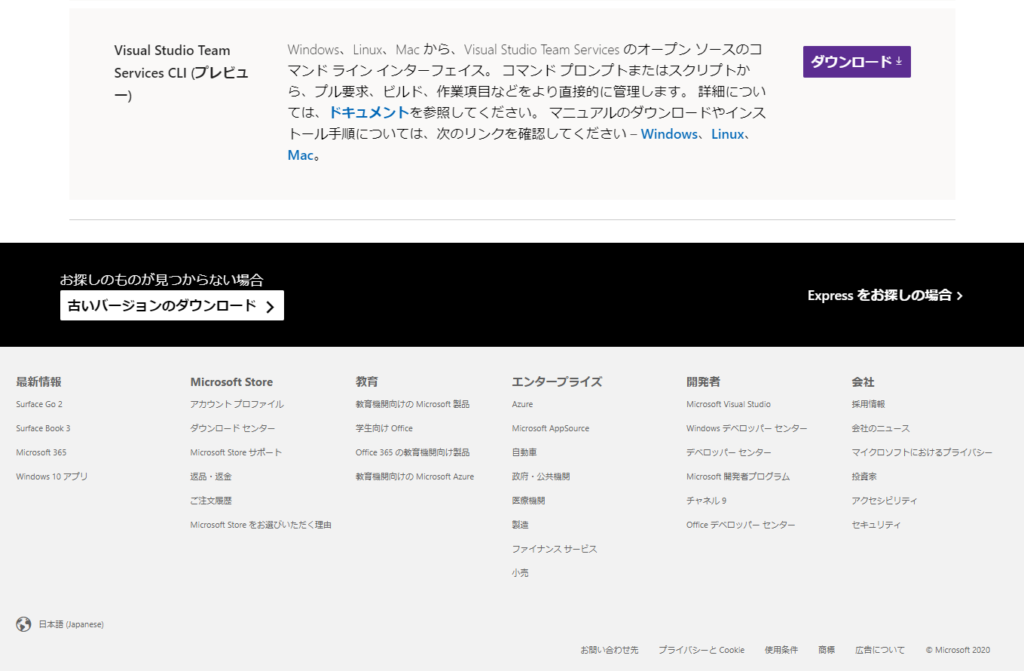Click the download arrow on the ダウンロード button

899,61
